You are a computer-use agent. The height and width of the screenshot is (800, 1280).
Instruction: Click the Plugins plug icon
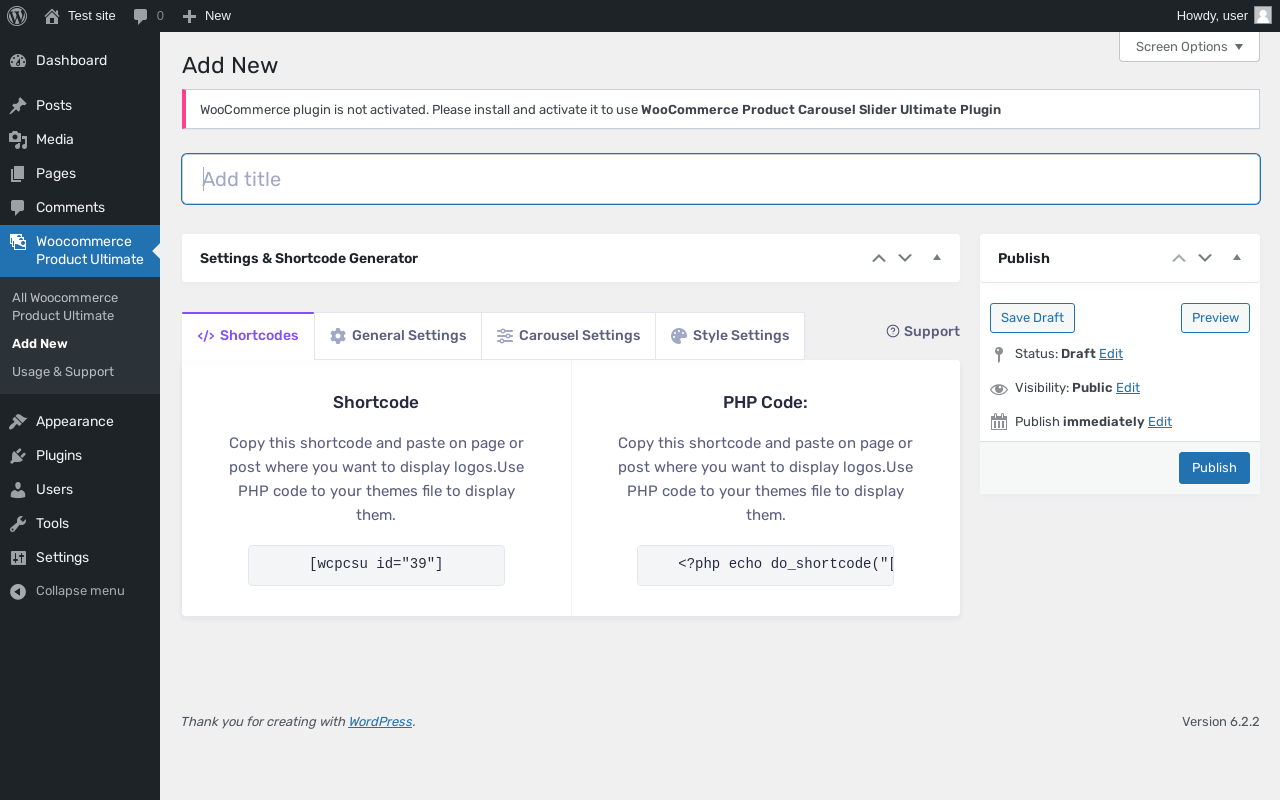point(18,456)
